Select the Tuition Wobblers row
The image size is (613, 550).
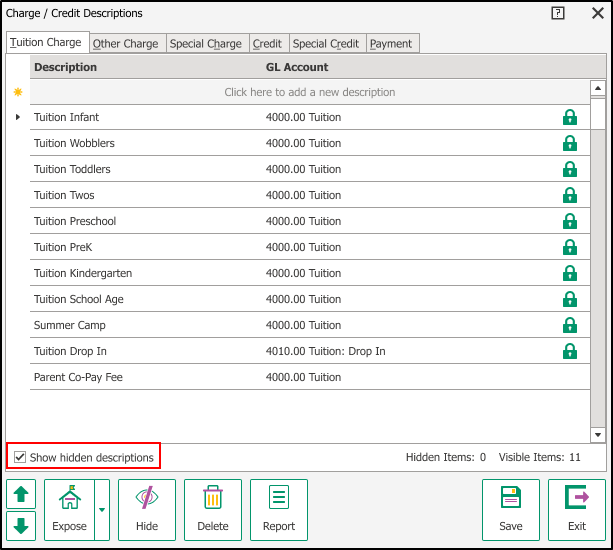310,143
